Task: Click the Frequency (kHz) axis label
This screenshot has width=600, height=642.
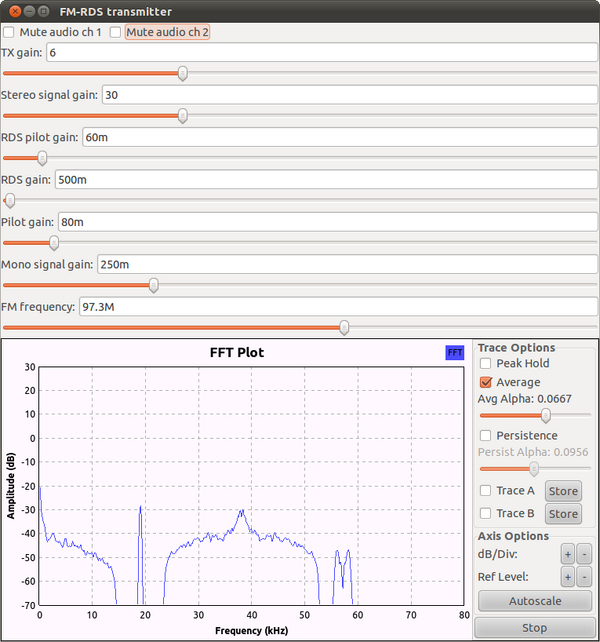Action: [x=251, y=631]
